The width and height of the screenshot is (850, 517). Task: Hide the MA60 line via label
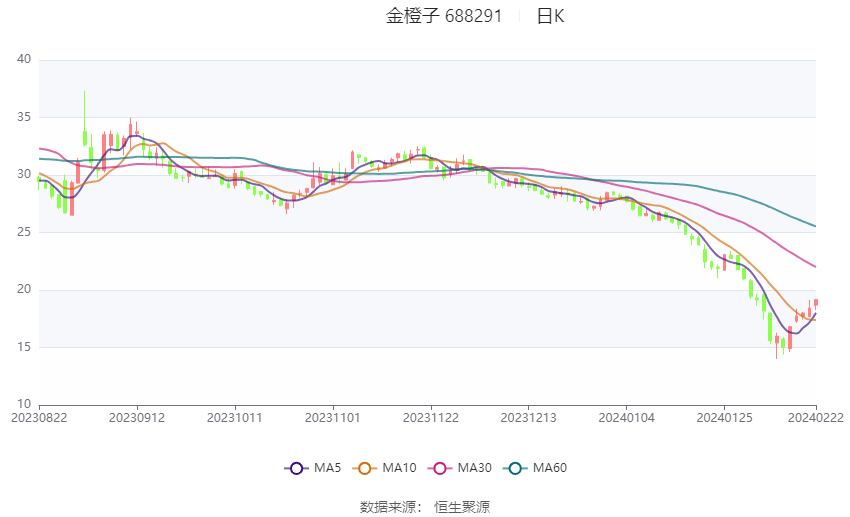(550, 468)
